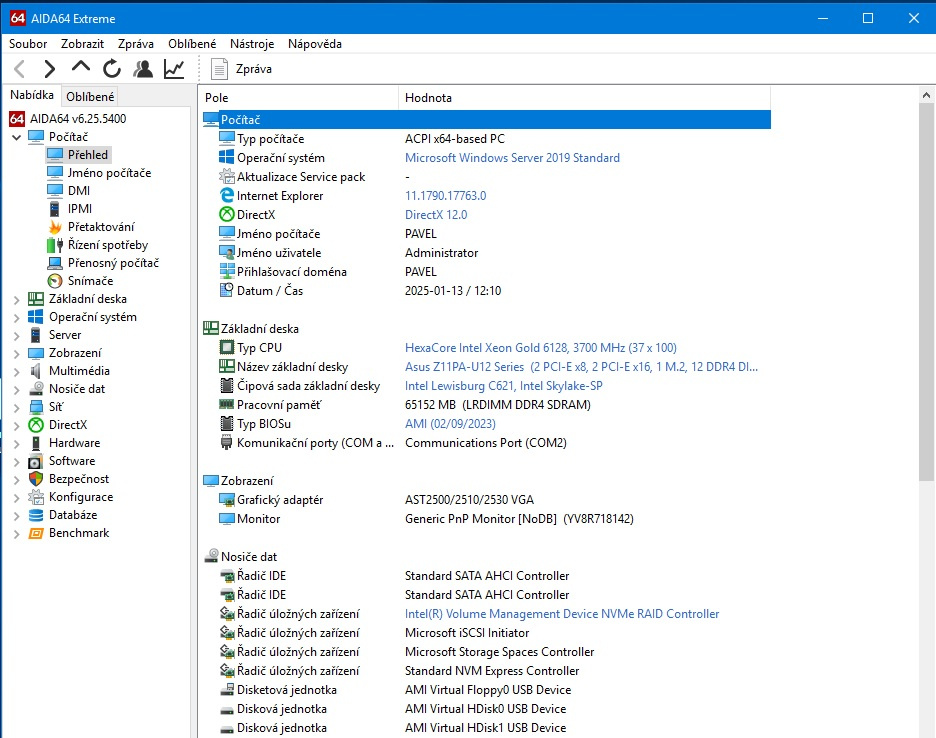
Task: Click the Pole column header
Action: [x=299, y=97]
